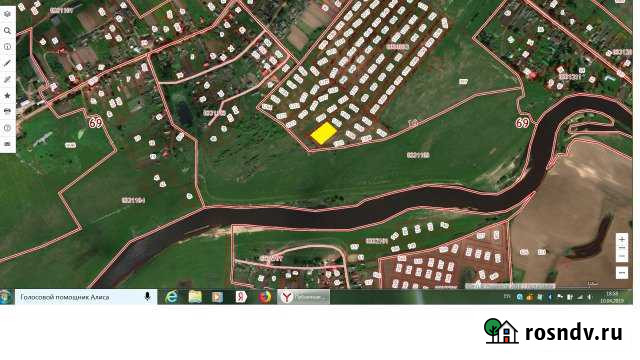Open favorites with the star icon
The image size is (640, 360).
click(7, 96)
